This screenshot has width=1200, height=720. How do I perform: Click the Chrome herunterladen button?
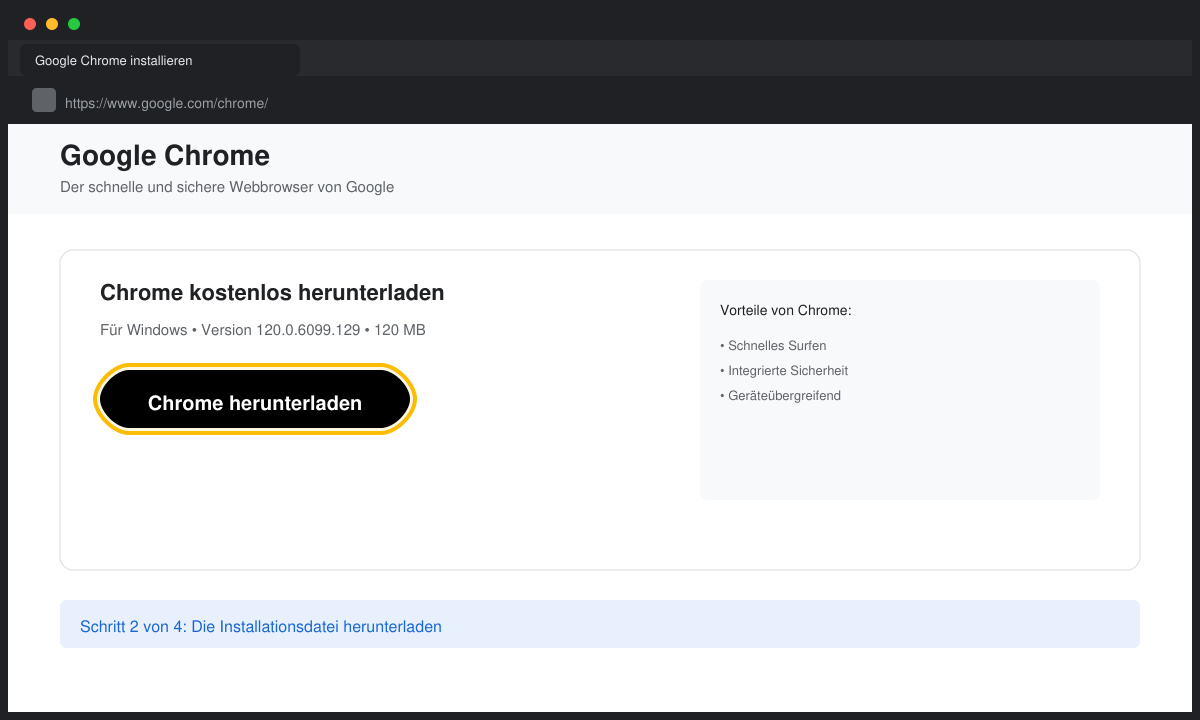pos(255,400)
